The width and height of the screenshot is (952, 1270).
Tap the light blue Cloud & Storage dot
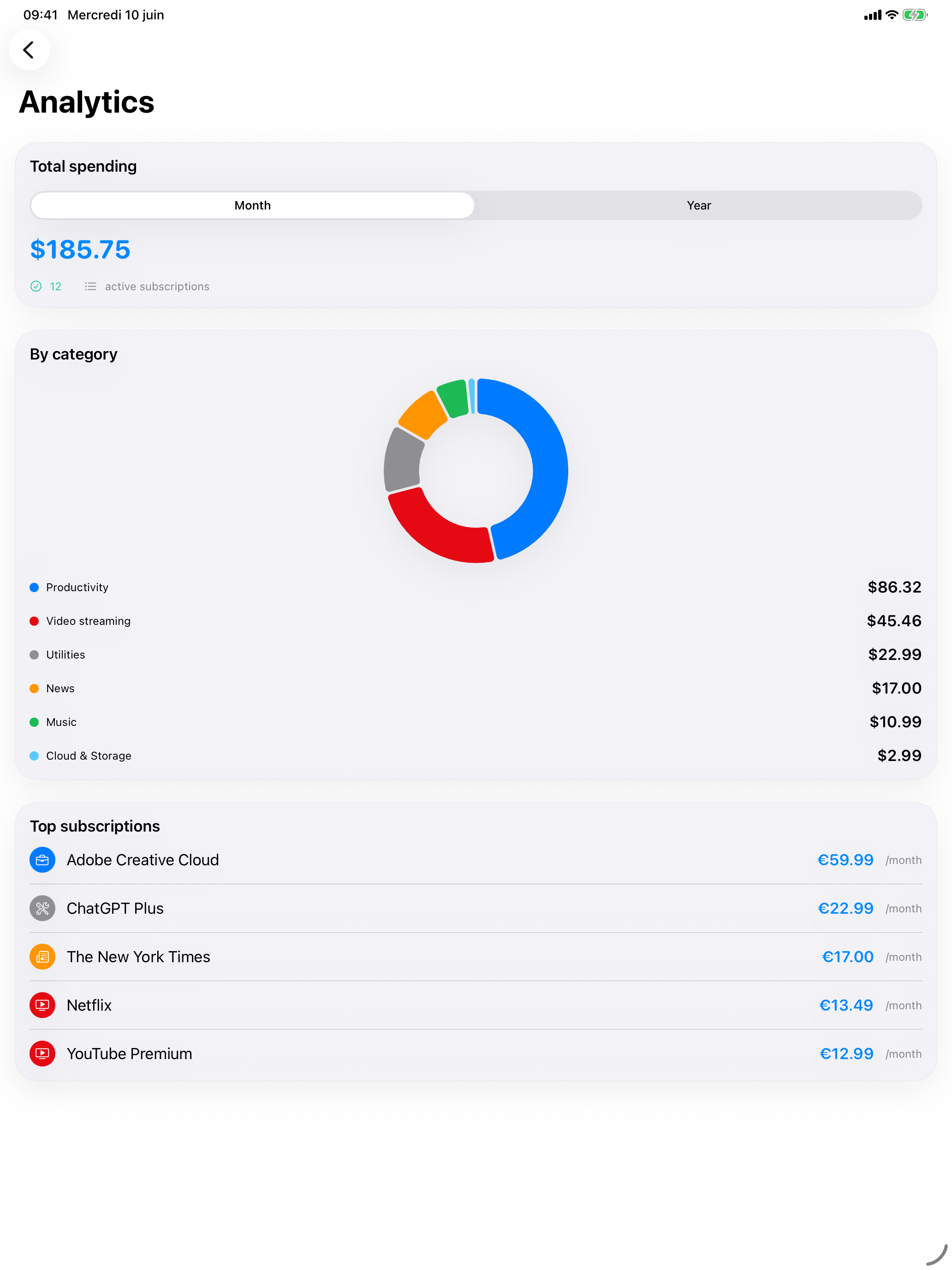coord(35,756)
